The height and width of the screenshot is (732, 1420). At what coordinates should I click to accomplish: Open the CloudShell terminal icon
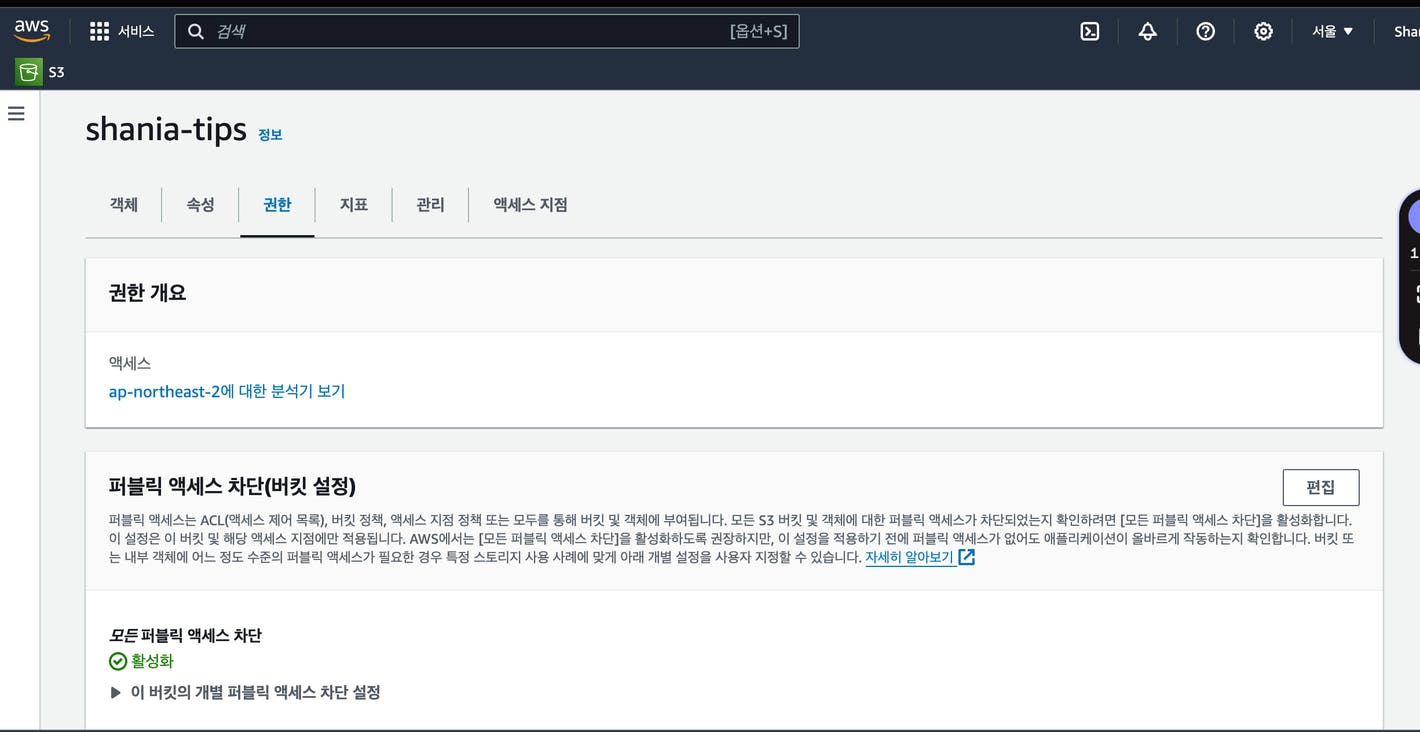point(1090,31)
